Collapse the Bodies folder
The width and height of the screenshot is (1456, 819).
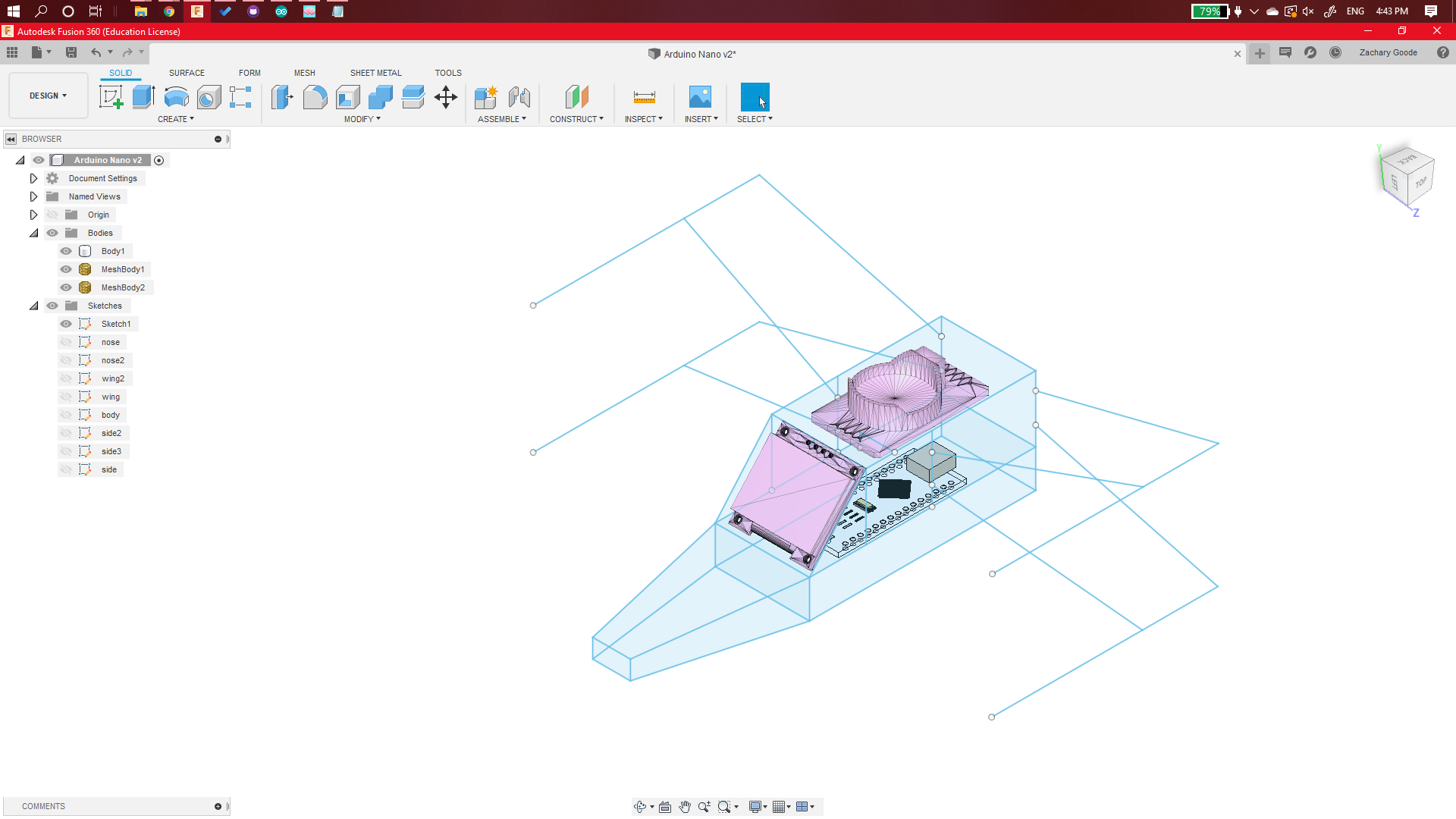33,233
